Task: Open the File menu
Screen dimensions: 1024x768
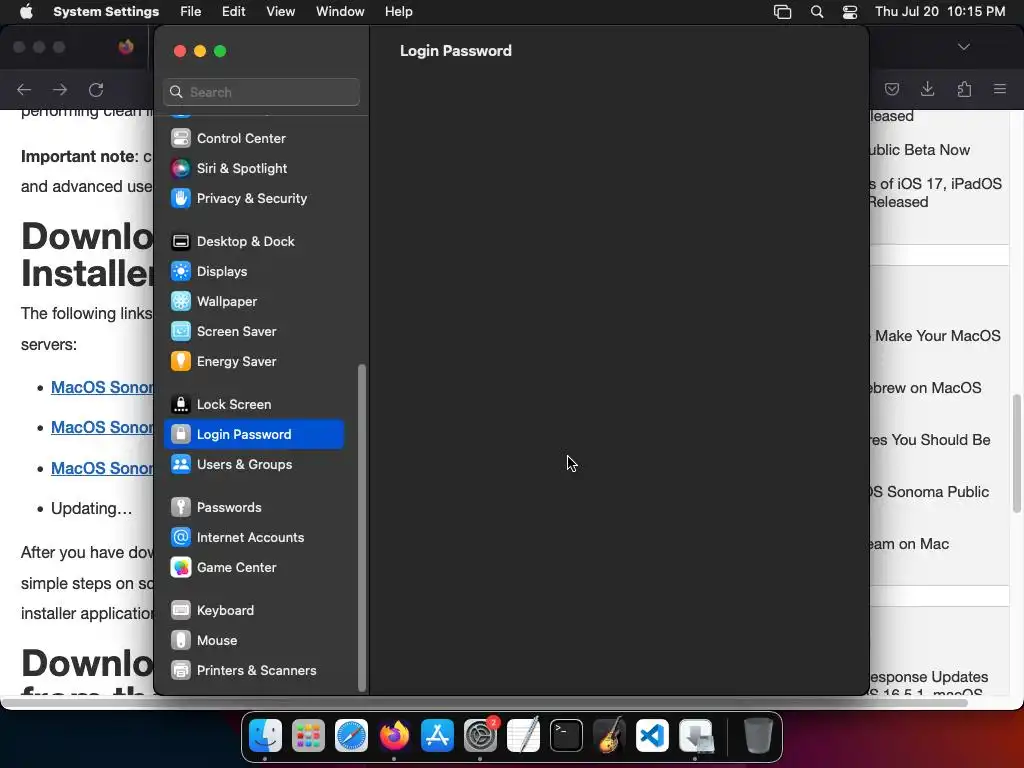Action: (x=191, y=12)
